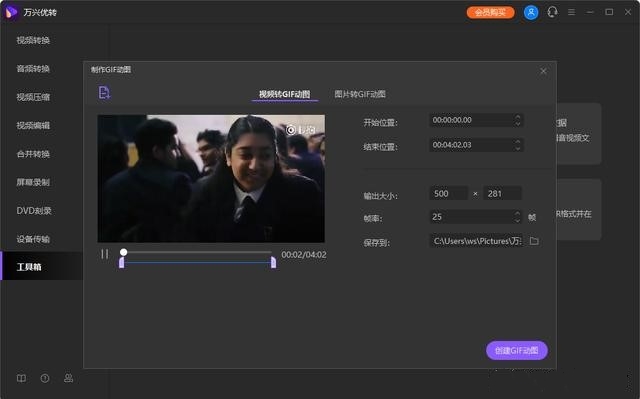Close the 制作GIF动图 dialog
Image resolution: width=640 pixels, height=399 pixels.
(x=543, y=71)
